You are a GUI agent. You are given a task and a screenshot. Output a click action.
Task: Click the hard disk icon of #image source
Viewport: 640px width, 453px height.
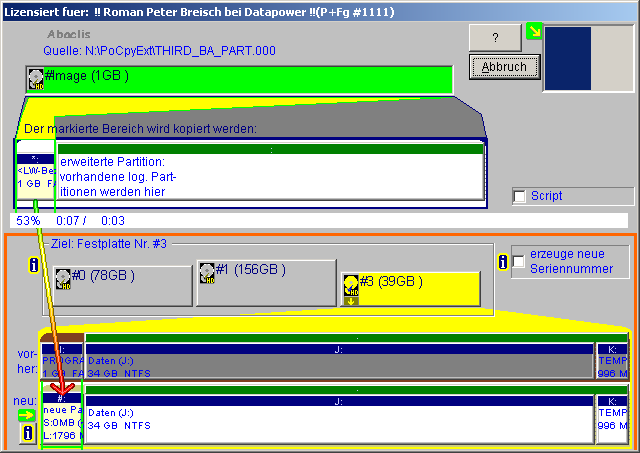36,78
